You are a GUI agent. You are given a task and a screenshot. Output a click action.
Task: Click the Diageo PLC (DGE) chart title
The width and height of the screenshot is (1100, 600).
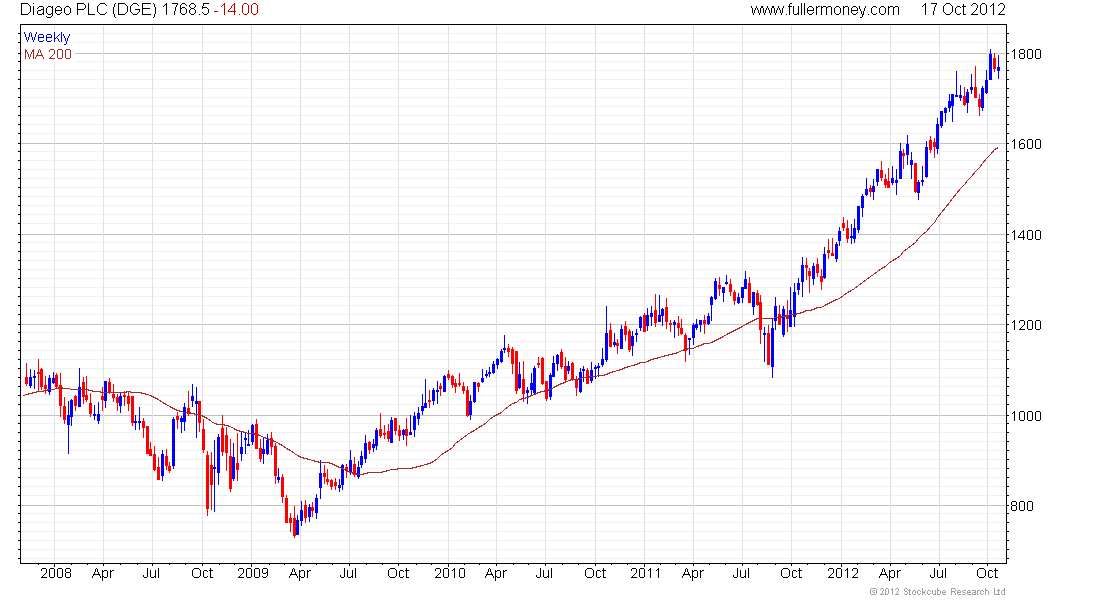pos(88,10)
